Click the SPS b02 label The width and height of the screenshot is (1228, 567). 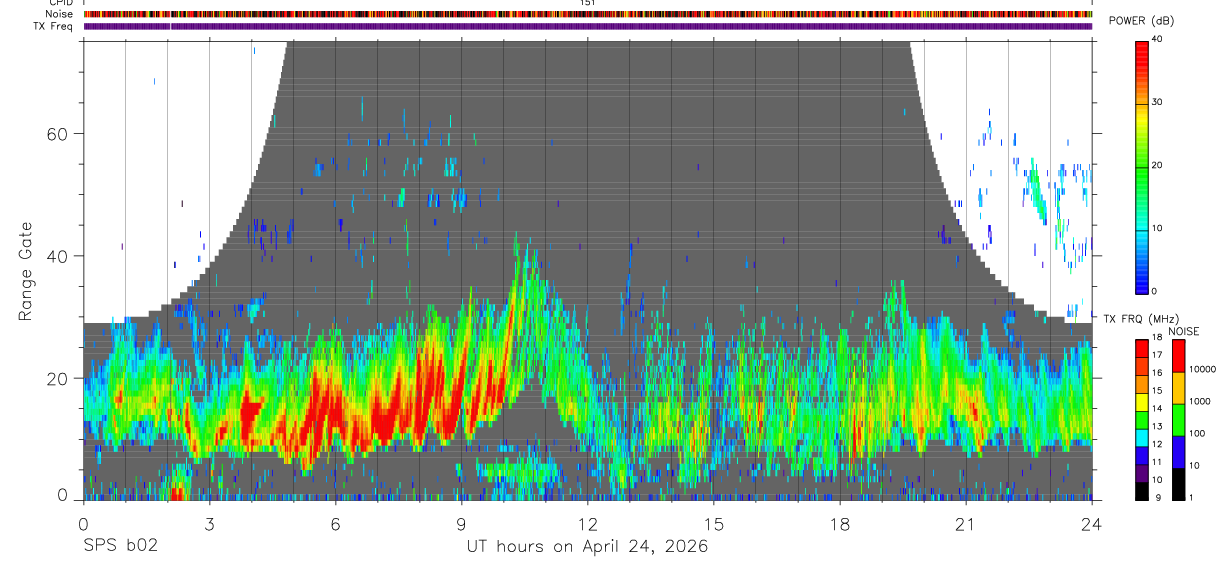pyautogui.click(x=120, y=547)
